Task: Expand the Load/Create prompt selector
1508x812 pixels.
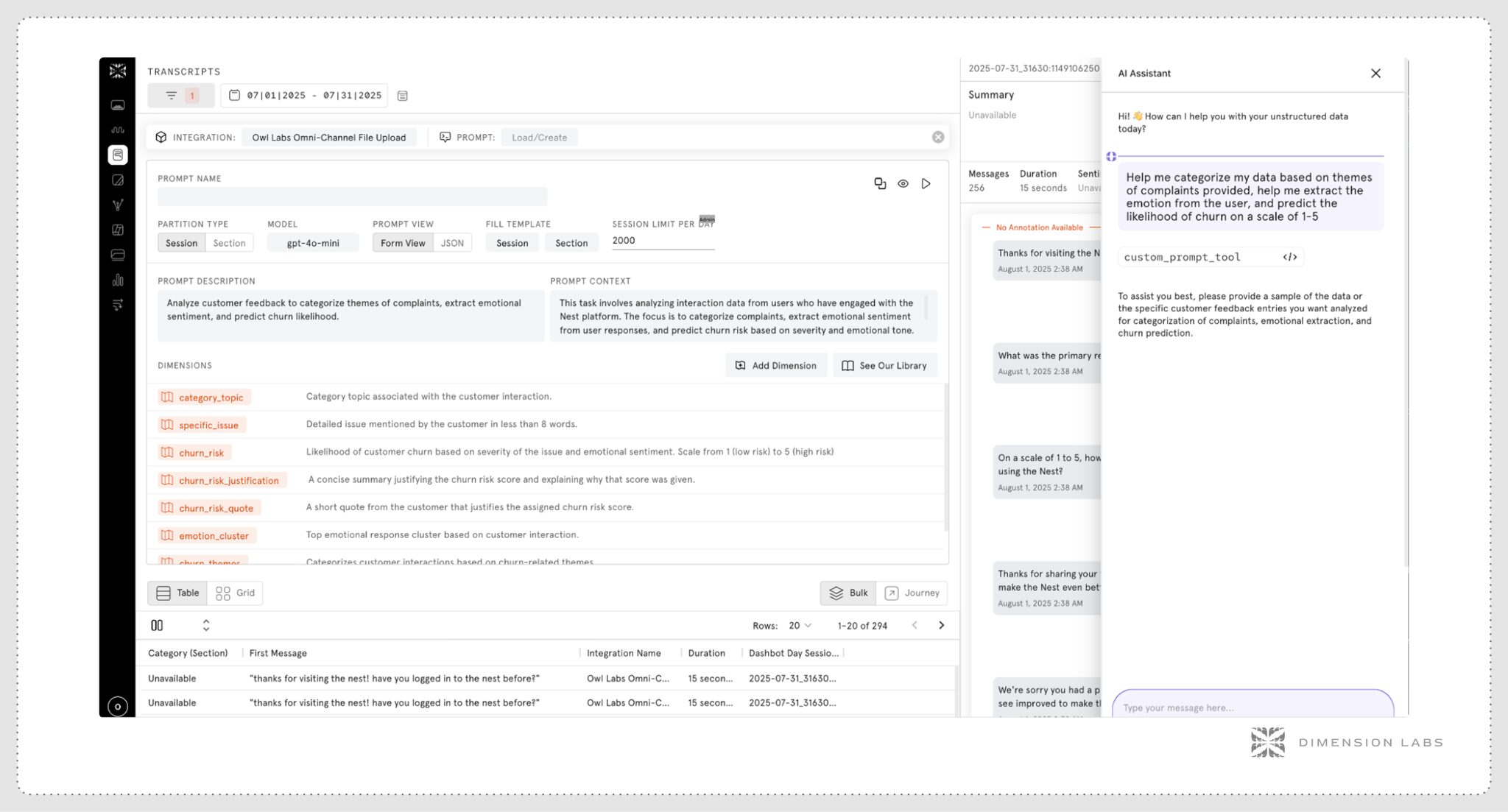Action: tap(539, 137)
